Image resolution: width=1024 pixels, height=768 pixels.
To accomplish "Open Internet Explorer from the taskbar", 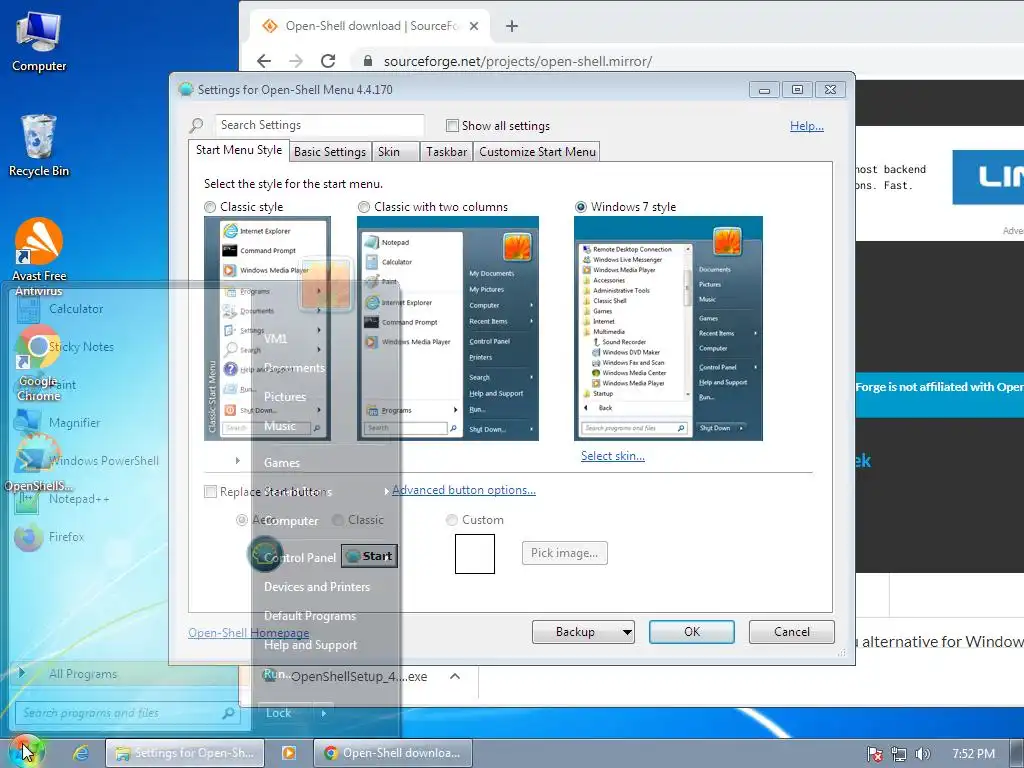I will click(x=80, y=753).
